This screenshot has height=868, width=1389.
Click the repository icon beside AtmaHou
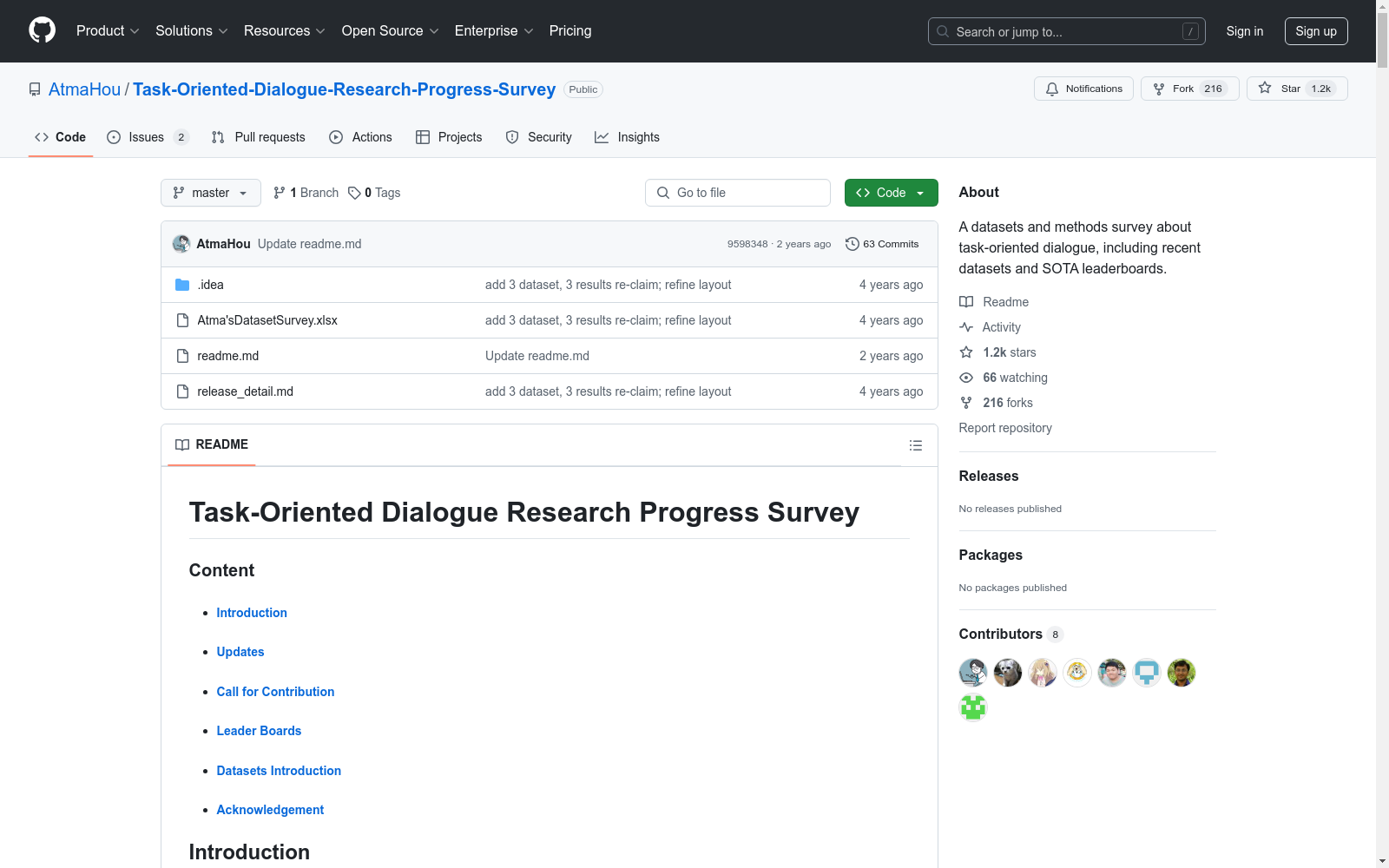pyautogui.click(x=35, y=89)
